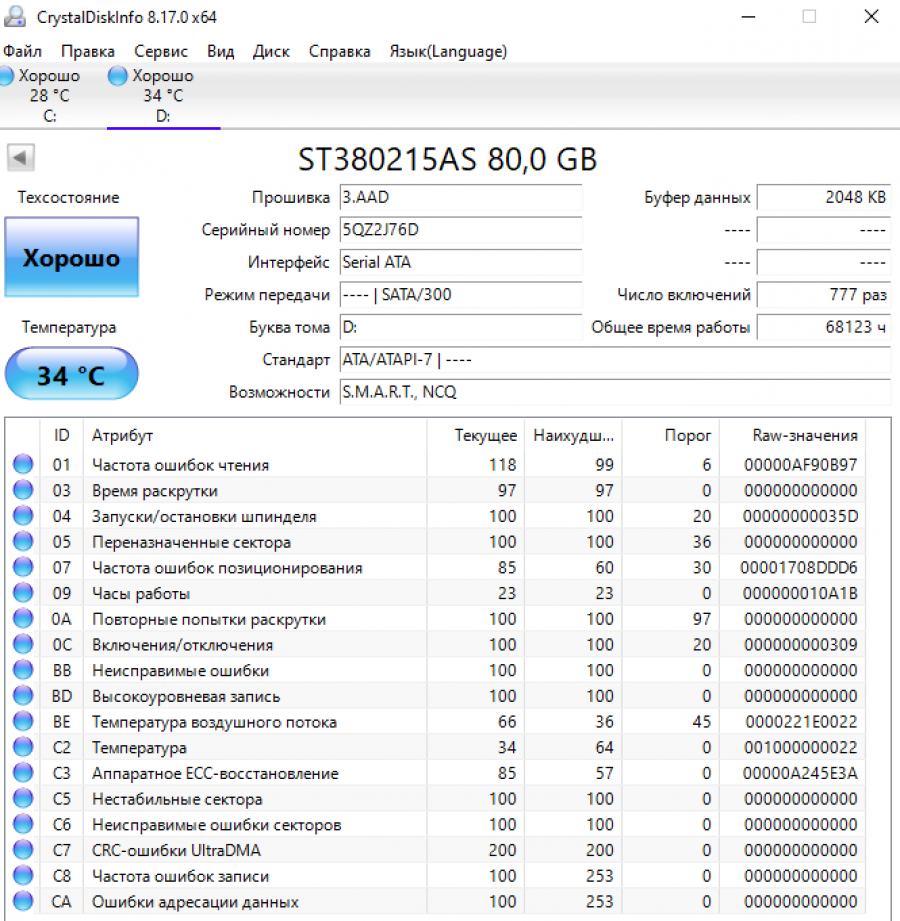
Task: Click the previous disk arrow button
Action: click(x=21, y=158)
